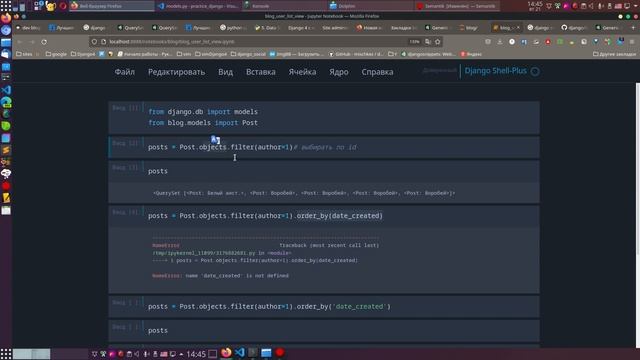Viewport: 640px width, 360px height.
Task: Open the sites bookmarks folder
Action: click(24, 54)
